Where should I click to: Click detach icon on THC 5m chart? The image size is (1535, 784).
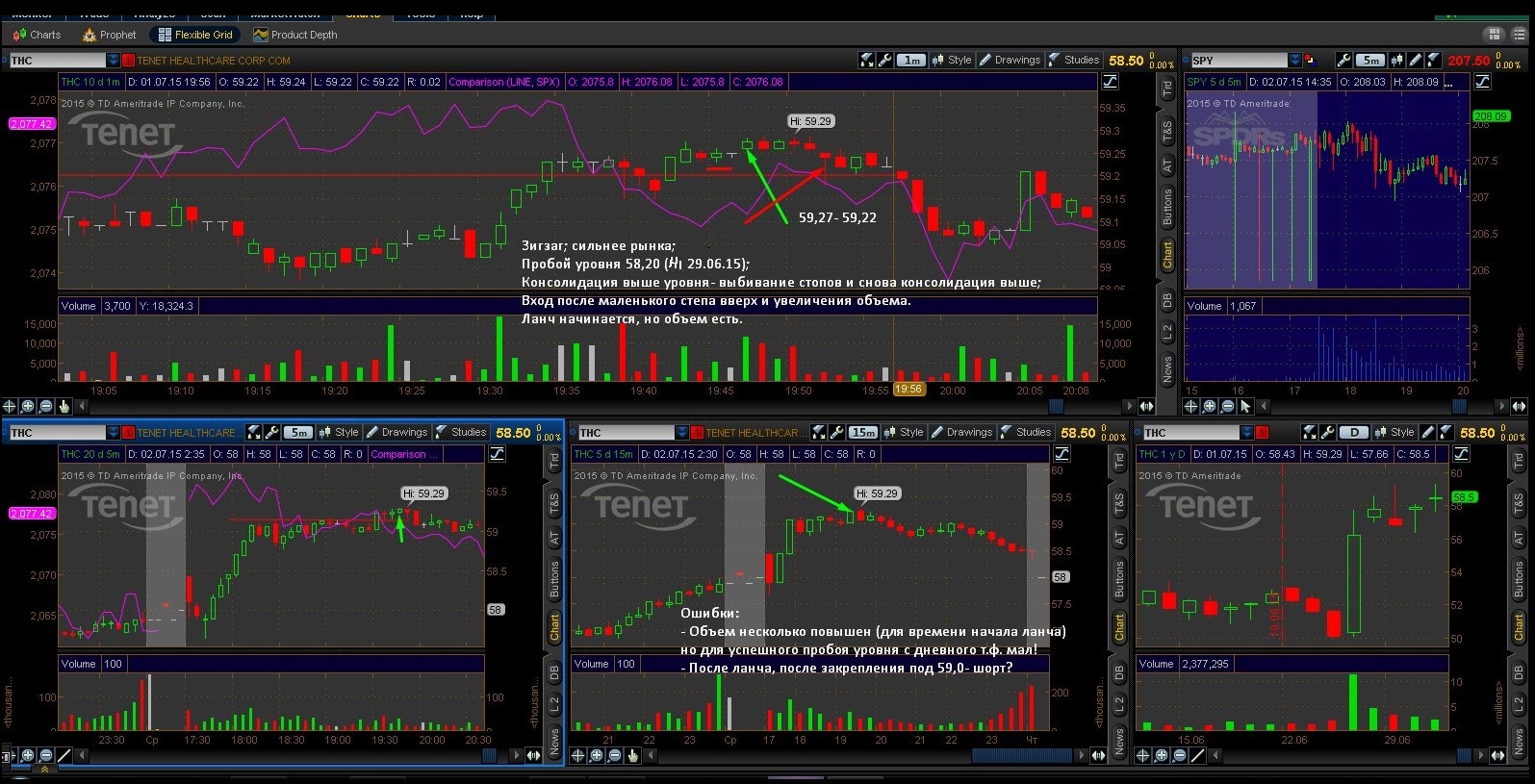254,432
